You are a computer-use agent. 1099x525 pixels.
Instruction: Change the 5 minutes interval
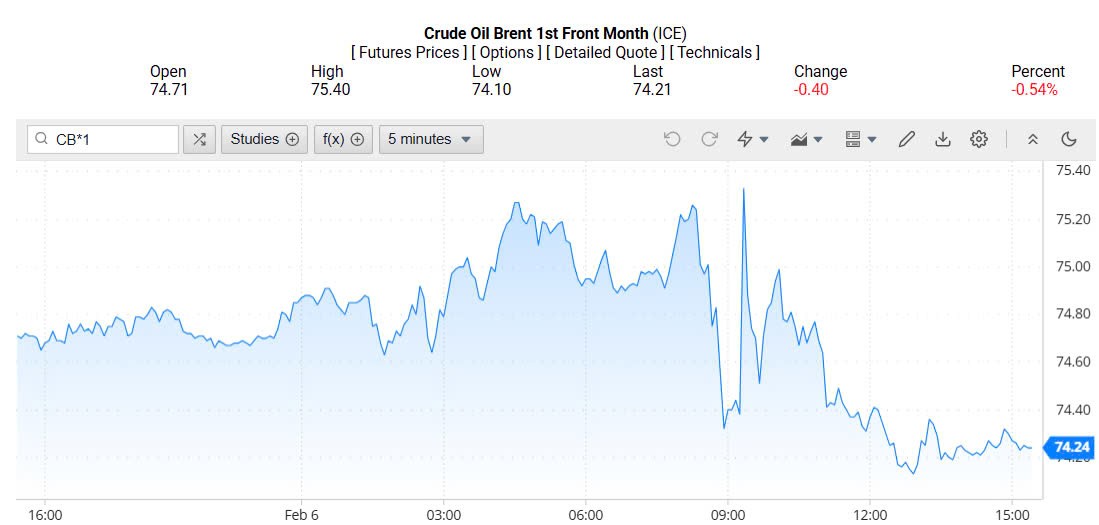[x=430, y=139]
